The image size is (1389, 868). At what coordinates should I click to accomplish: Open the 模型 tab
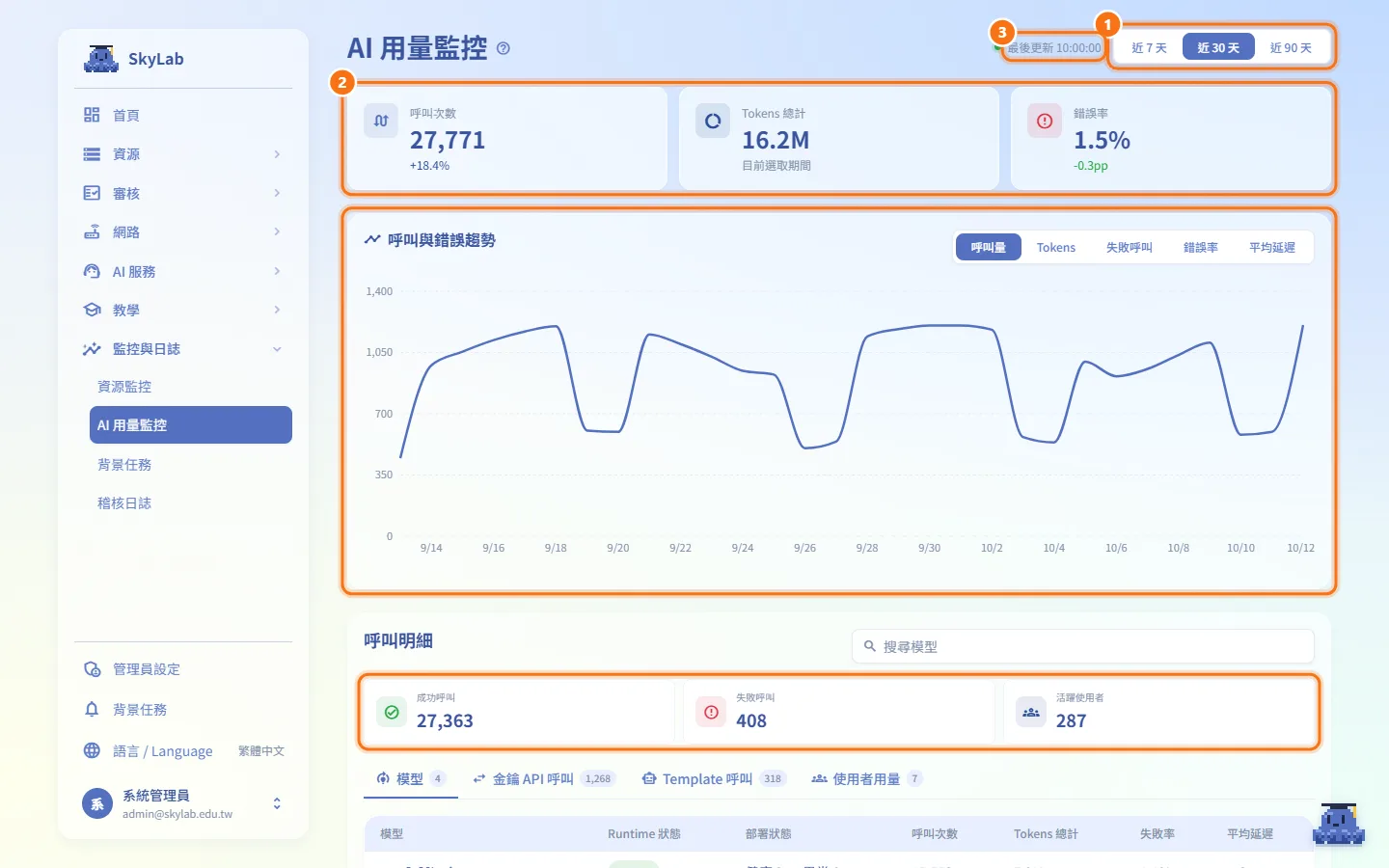410,779
